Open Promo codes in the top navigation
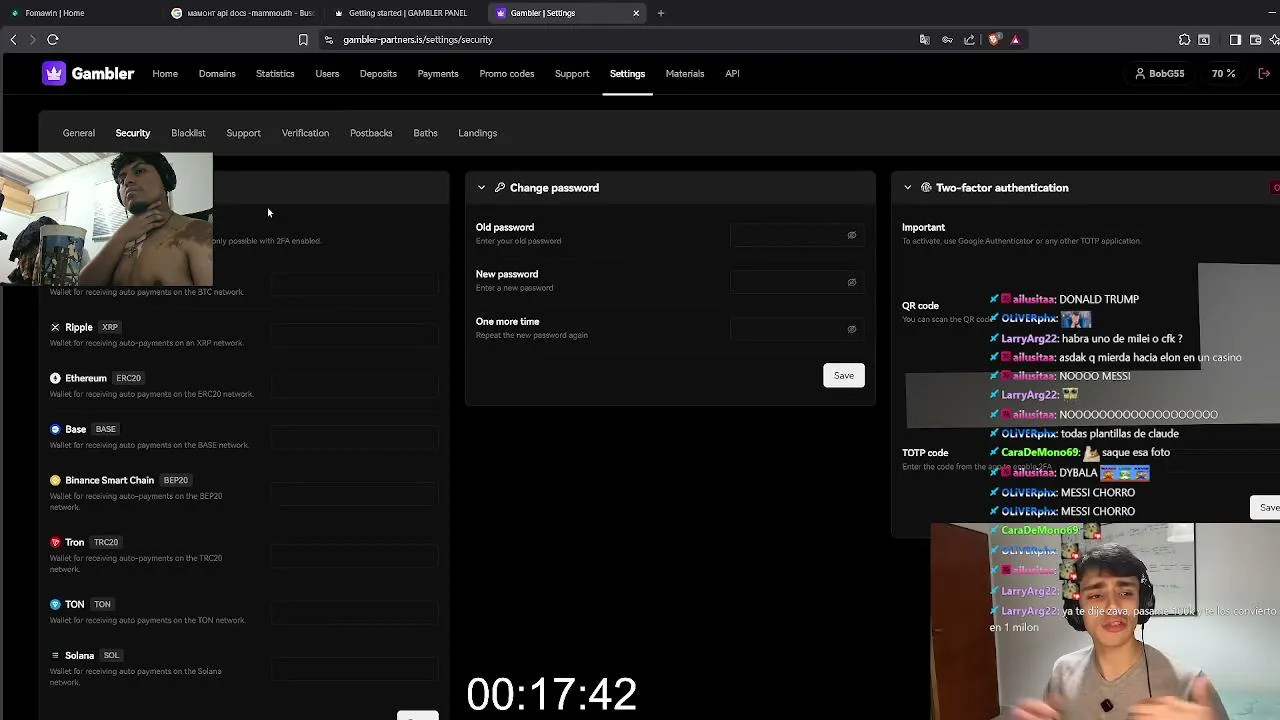Image resolution: width=1280 pixels, height=720 pixels. pyautogui.click(x=507, y=74)
